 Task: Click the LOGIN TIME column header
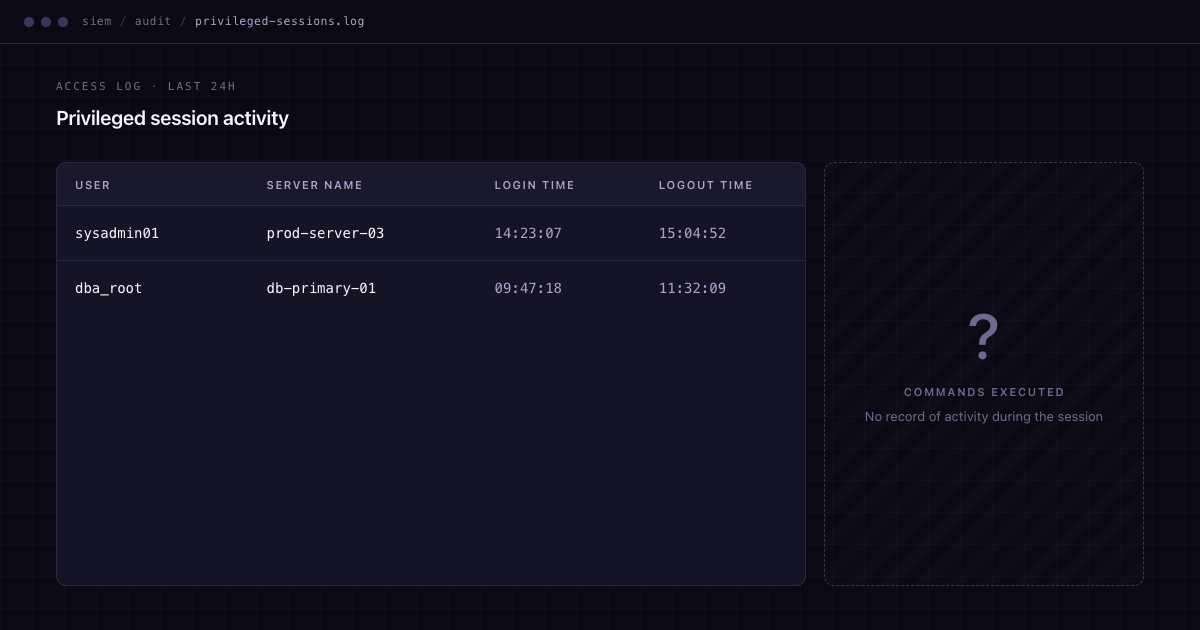(x=535, y=185)
